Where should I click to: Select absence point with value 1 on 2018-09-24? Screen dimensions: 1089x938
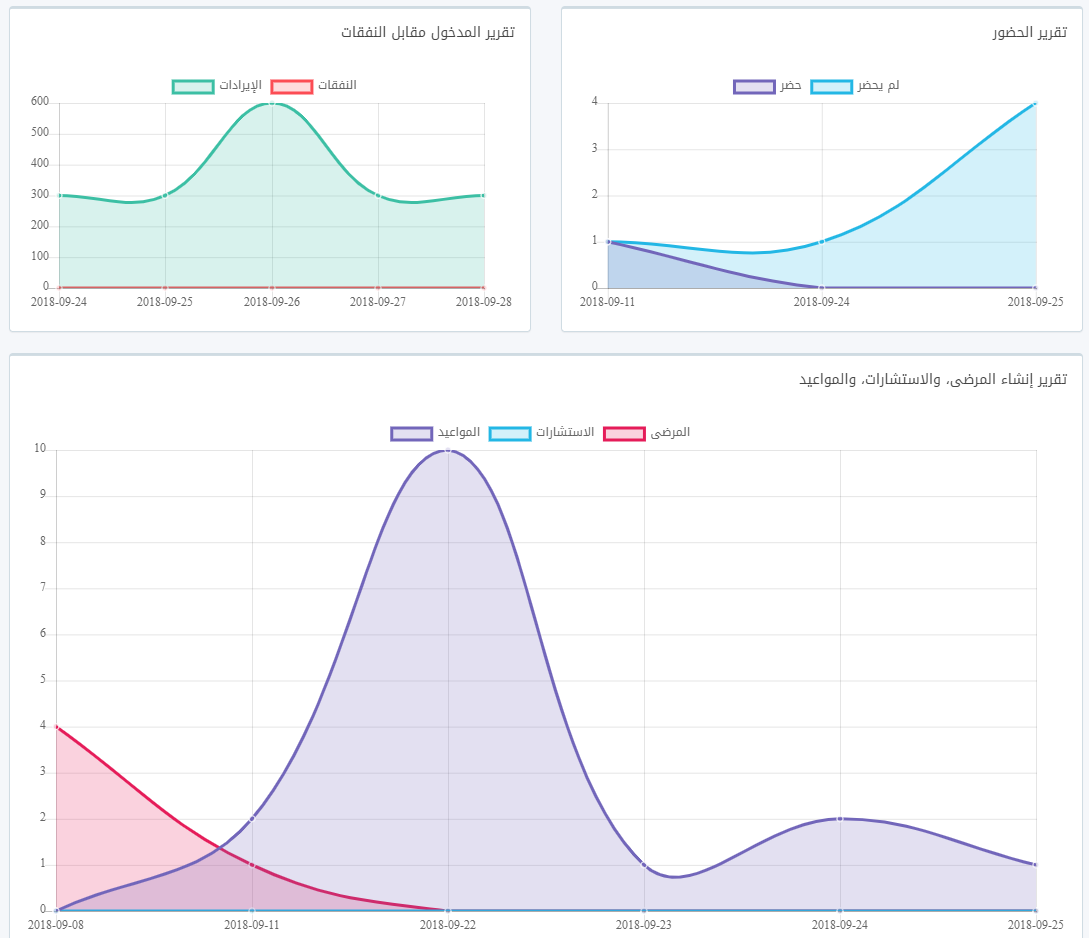click(x=822, y=241)
